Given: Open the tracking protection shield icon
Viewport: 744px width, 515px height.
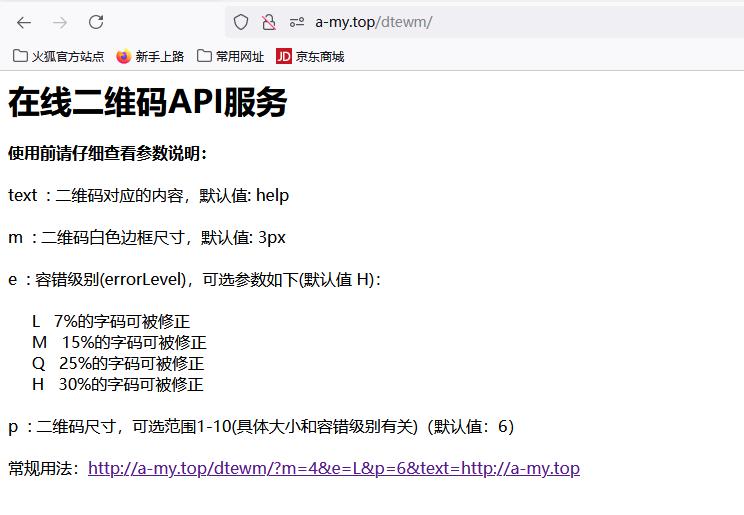Looking at the screenshot, I should click(x=241, y=22).
